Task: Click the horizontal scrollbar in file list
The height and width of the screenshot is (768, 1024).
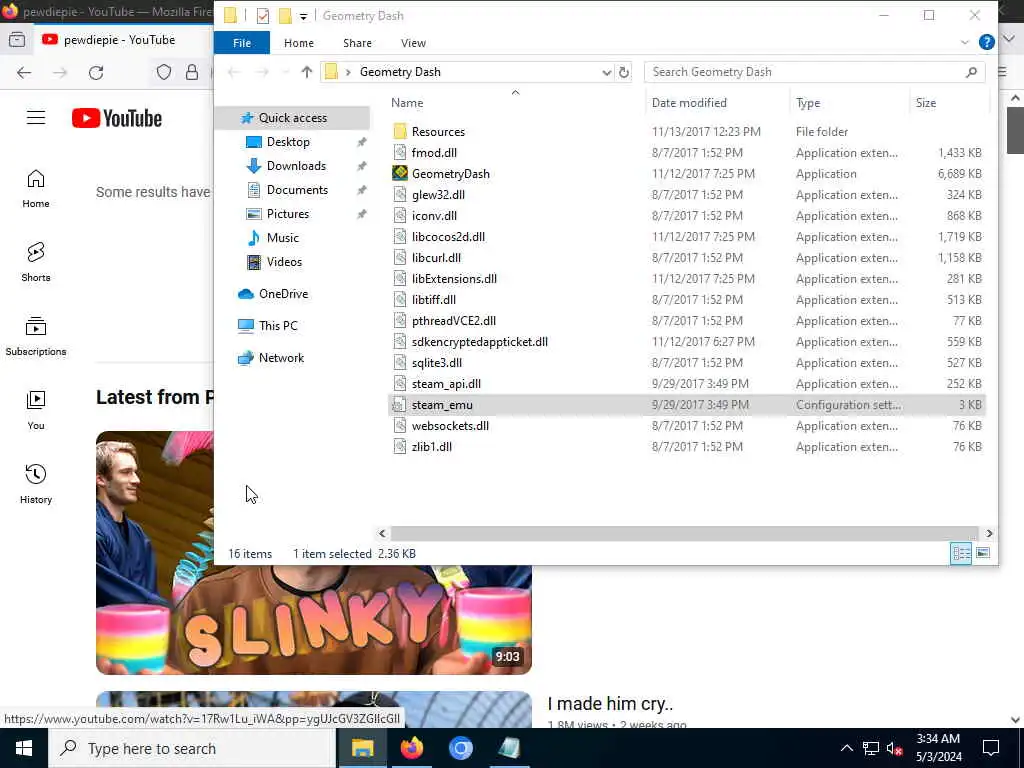Action: [684, 534]
